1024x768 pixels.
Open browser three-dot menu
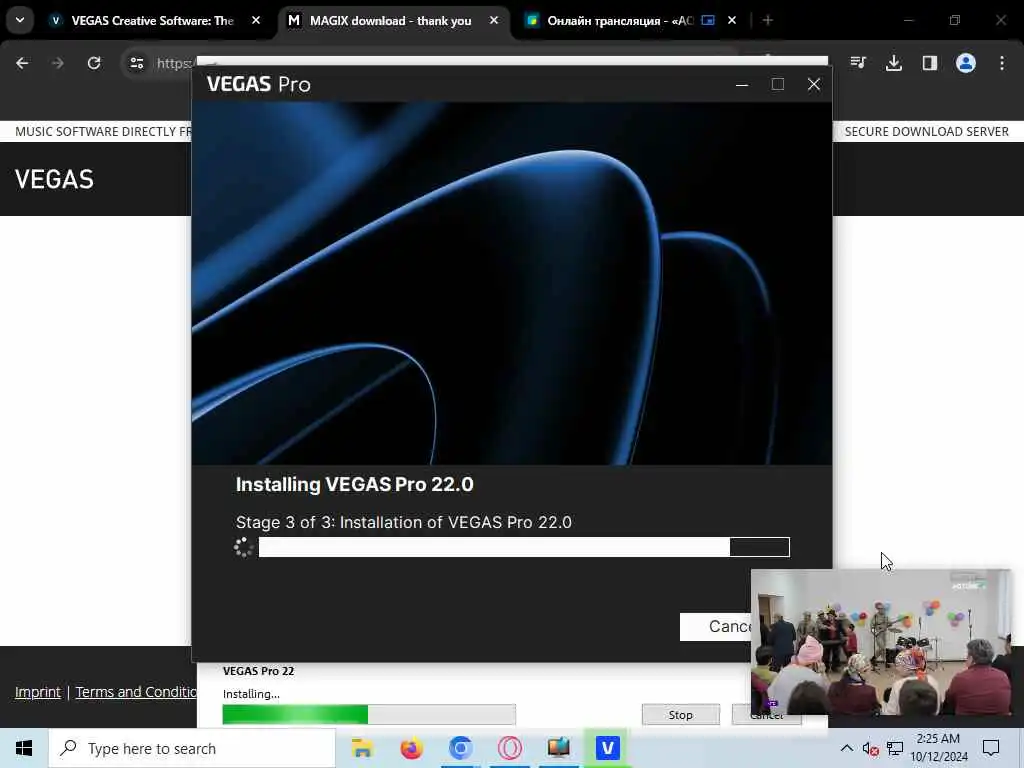coord(1002,63)
